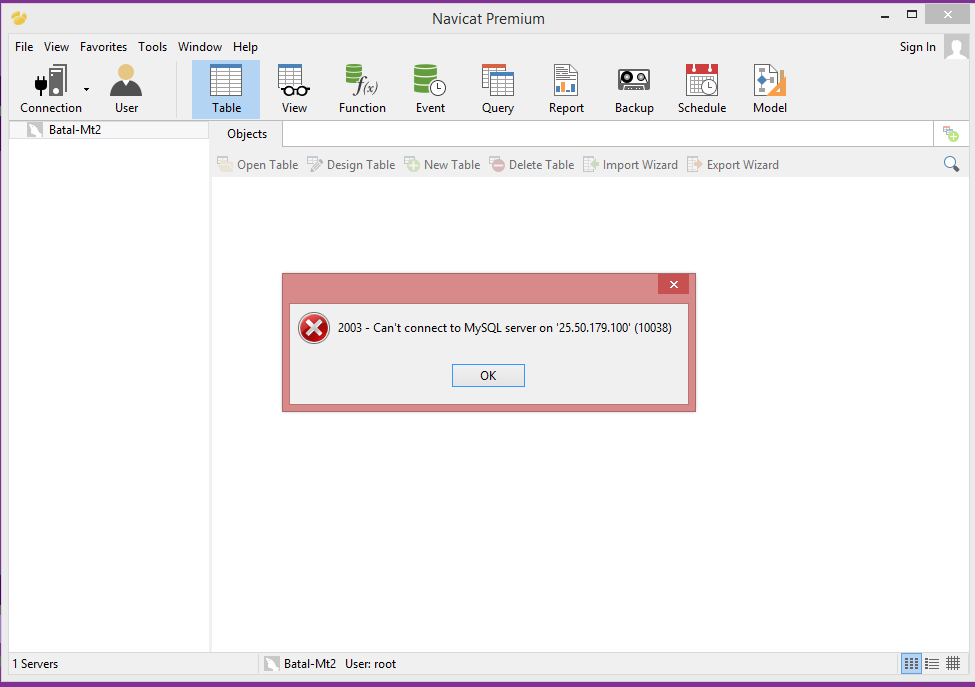Click the Connection toolbar icon
975x687 pixels.
tap(50, 89)
